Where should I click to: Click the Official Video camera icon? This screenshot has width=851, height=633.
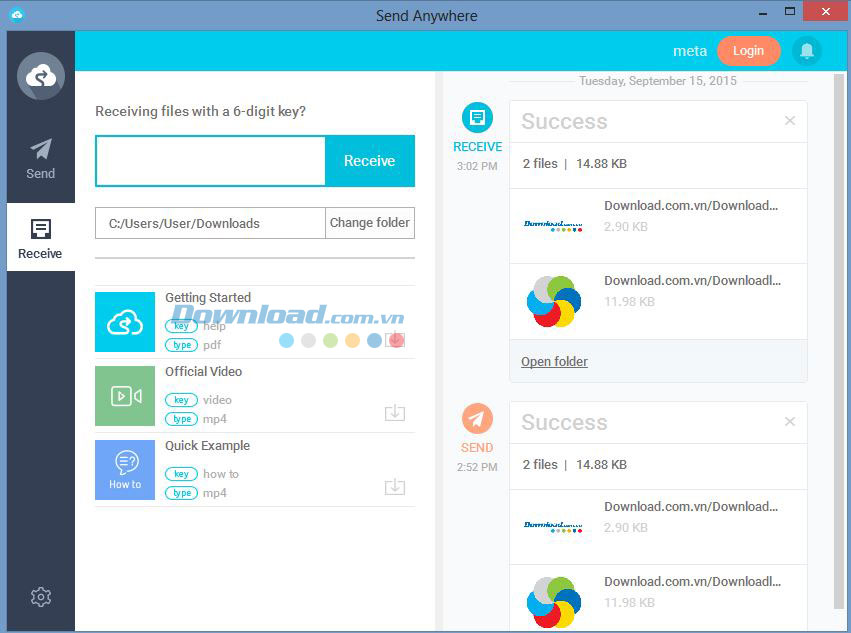pyautogui.click(x=125, y=396)
